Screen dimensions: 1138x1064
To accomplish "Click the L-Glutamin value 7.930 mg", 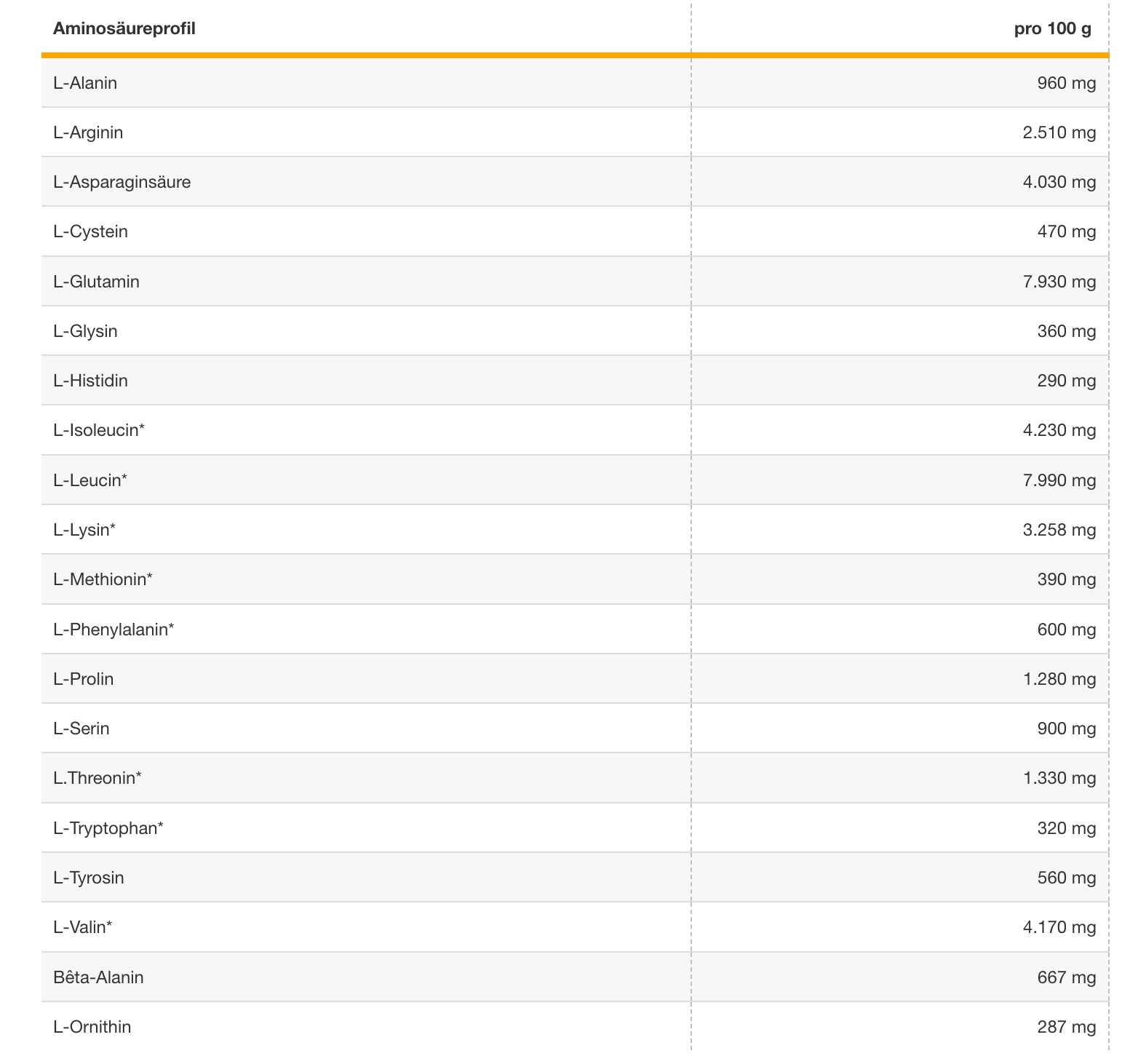I will tap(1059, 282).
